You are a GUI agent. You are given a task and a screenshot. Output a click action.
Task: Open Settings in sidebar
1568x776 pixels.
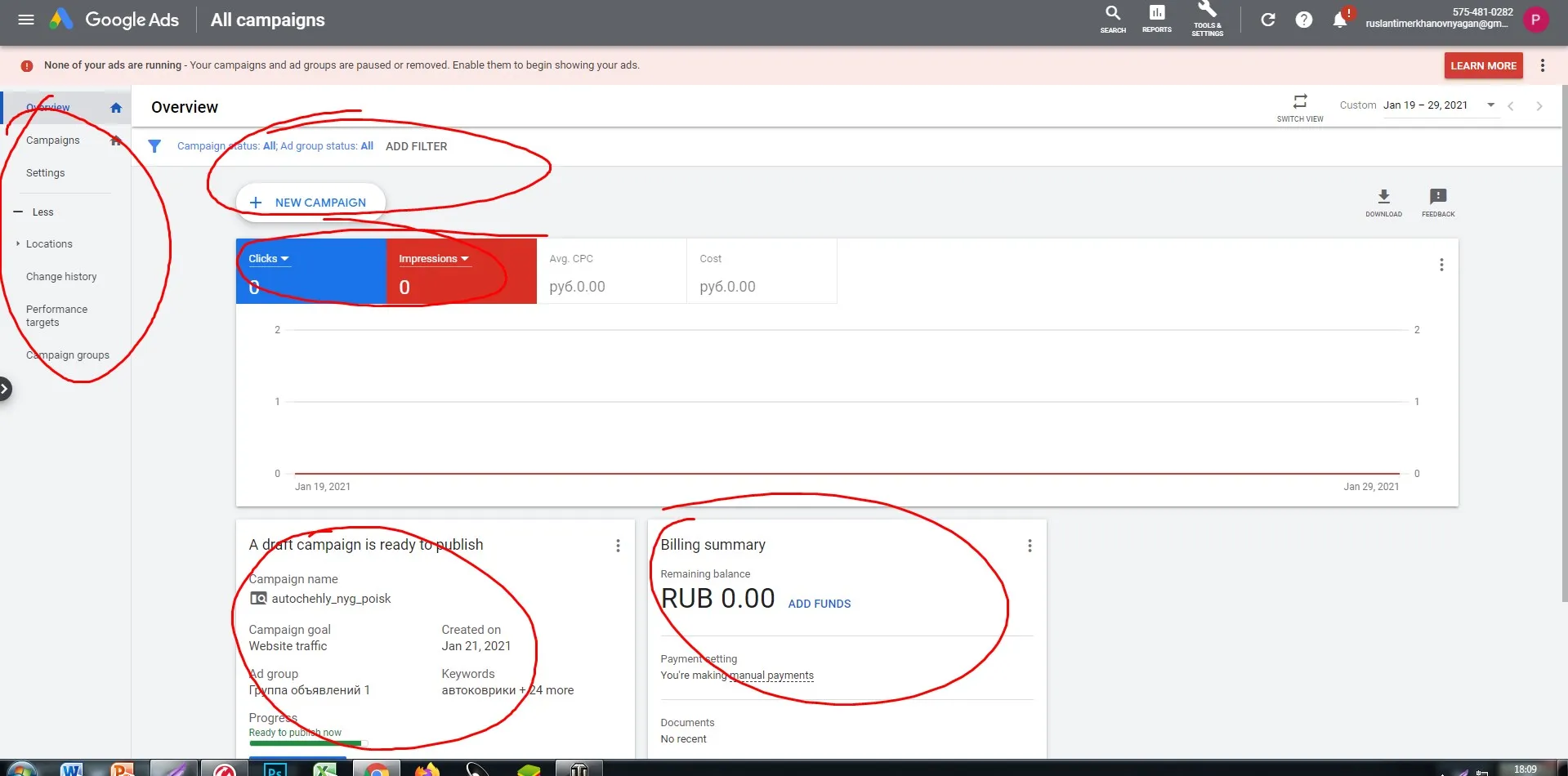pos(66,173)
